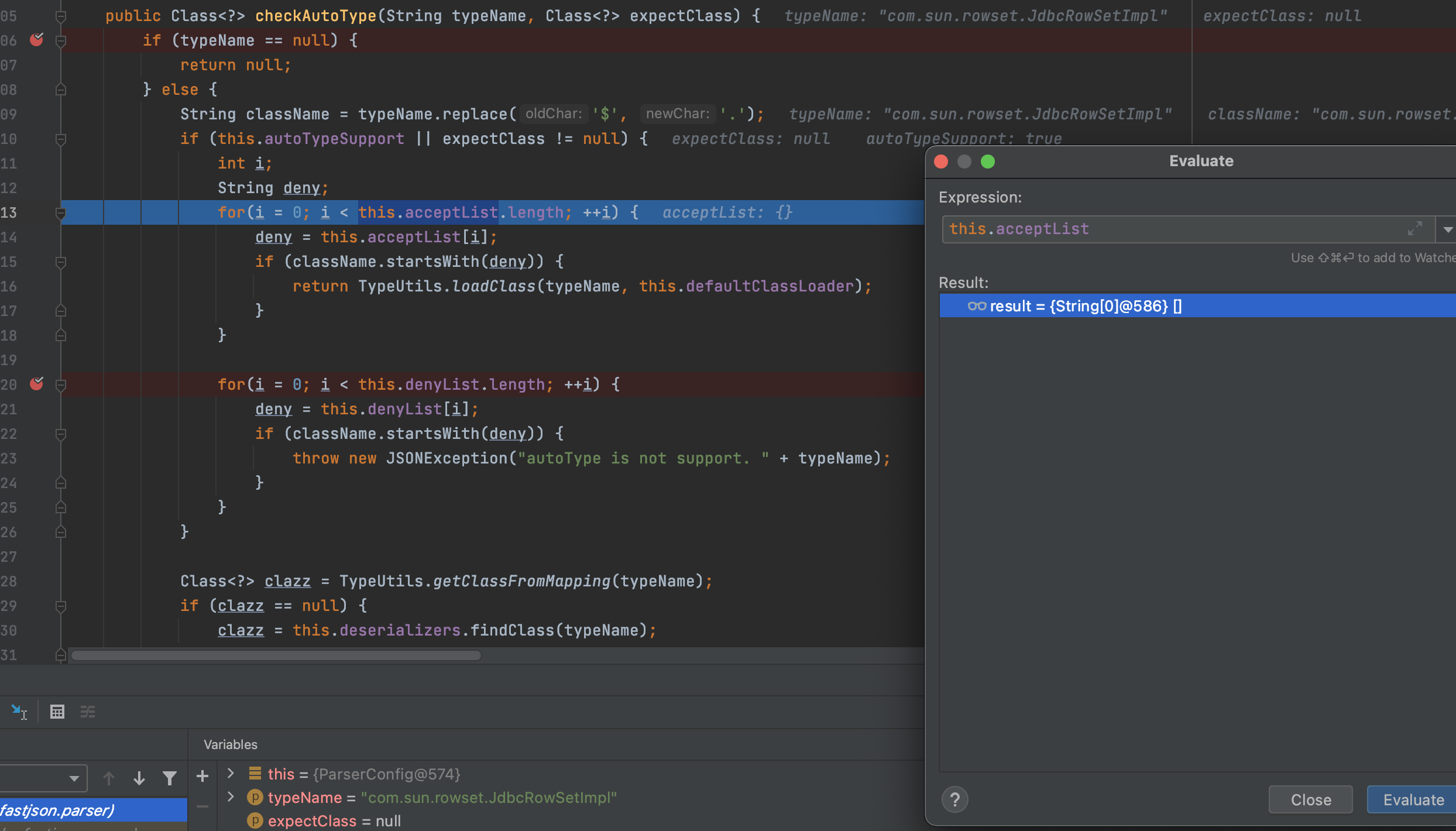Collapse the fold marker on line 10
Screen dimensions: 1456x831
click(x=60, y=139)
